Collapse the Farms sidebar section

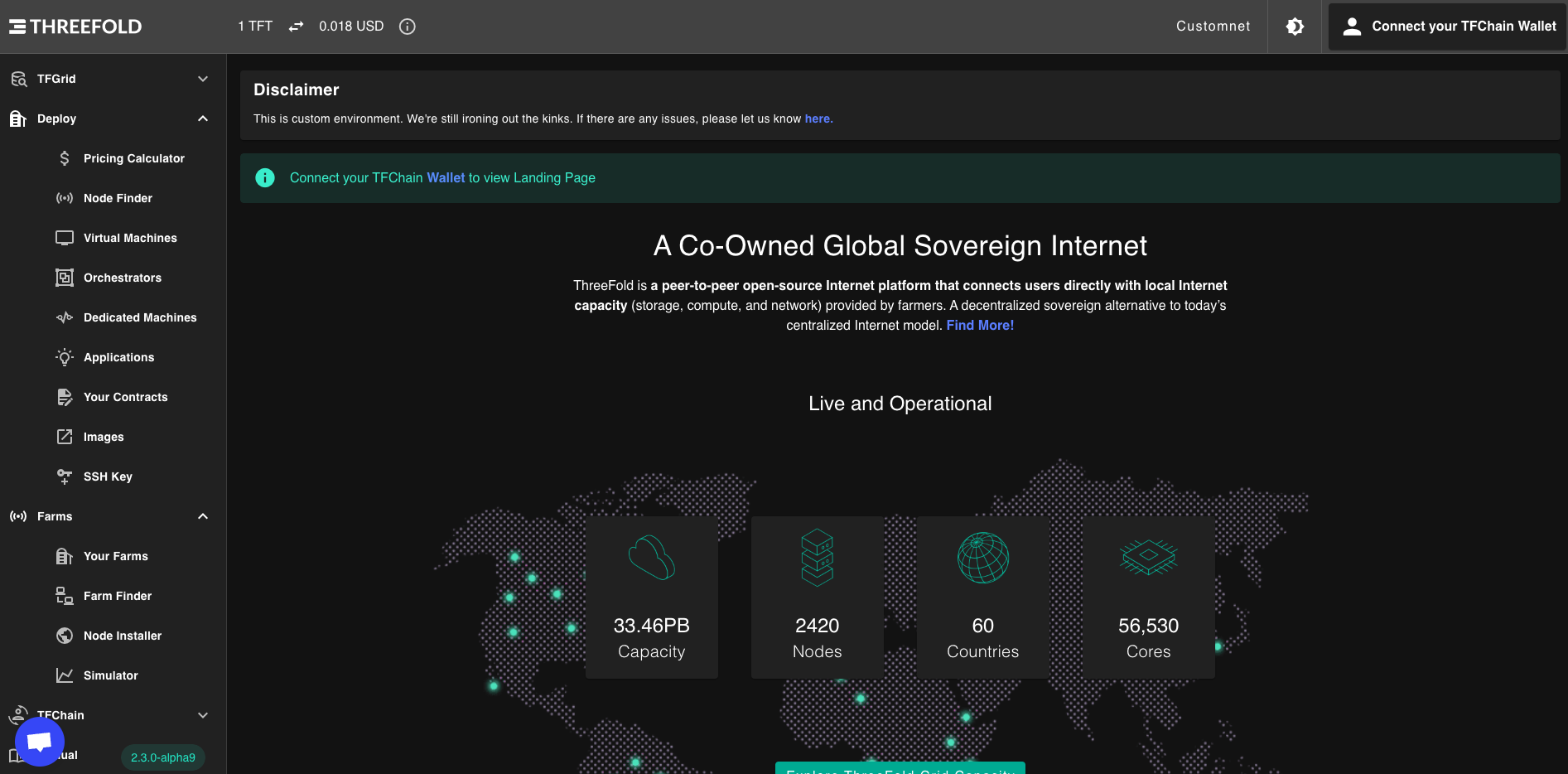pyautogui.click(x=203, y=516)
